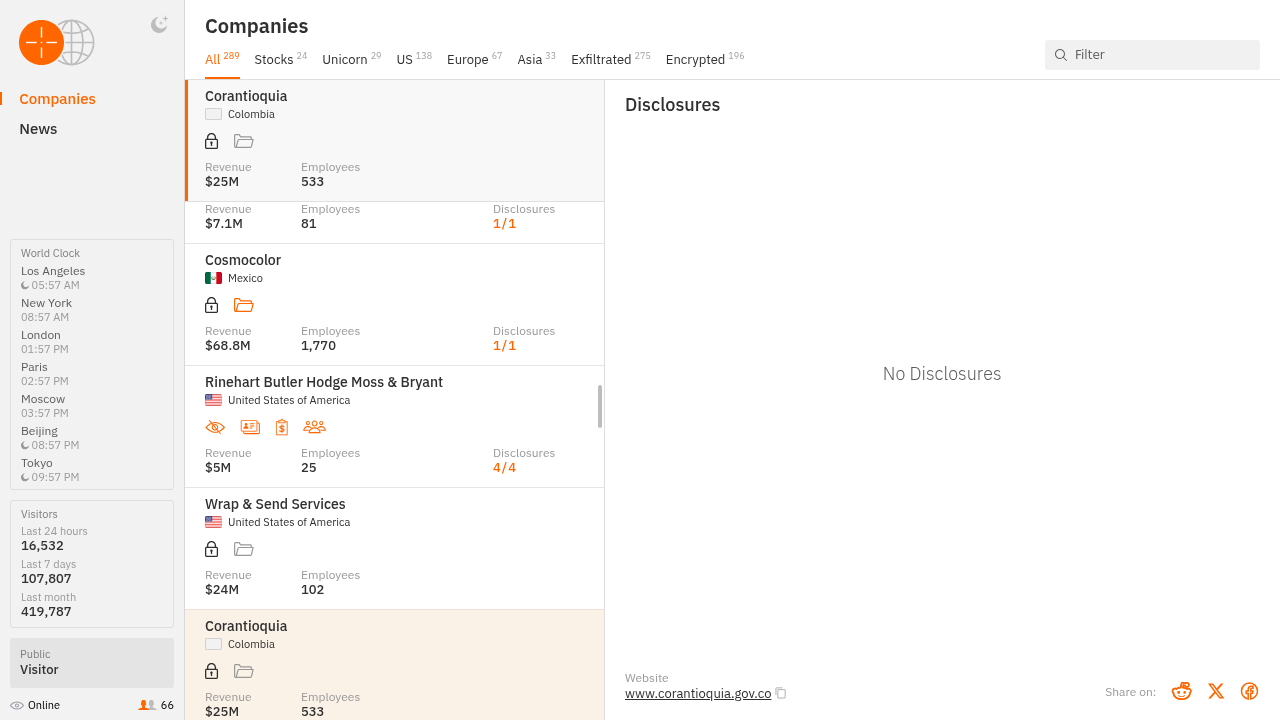Click folder icon in top Corantioquia card
The image size is (1280, 720).
(244, 141)
